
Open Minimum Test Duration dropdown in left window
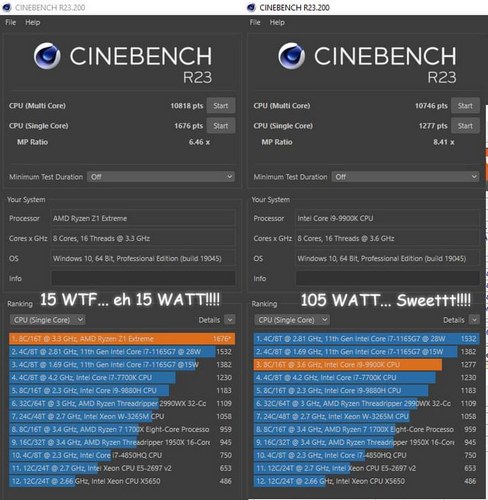coord(161,177)
